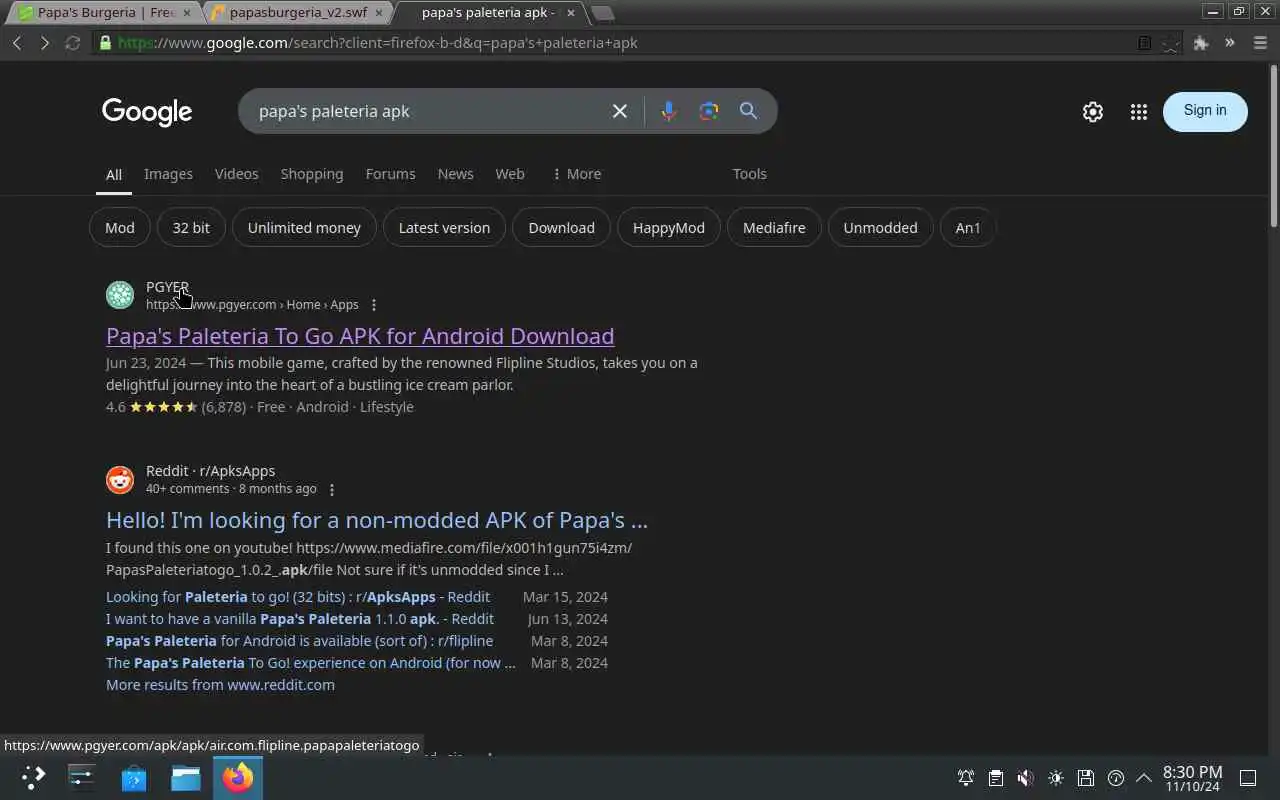Open Google quick settings gear

tap(1093, 112)
